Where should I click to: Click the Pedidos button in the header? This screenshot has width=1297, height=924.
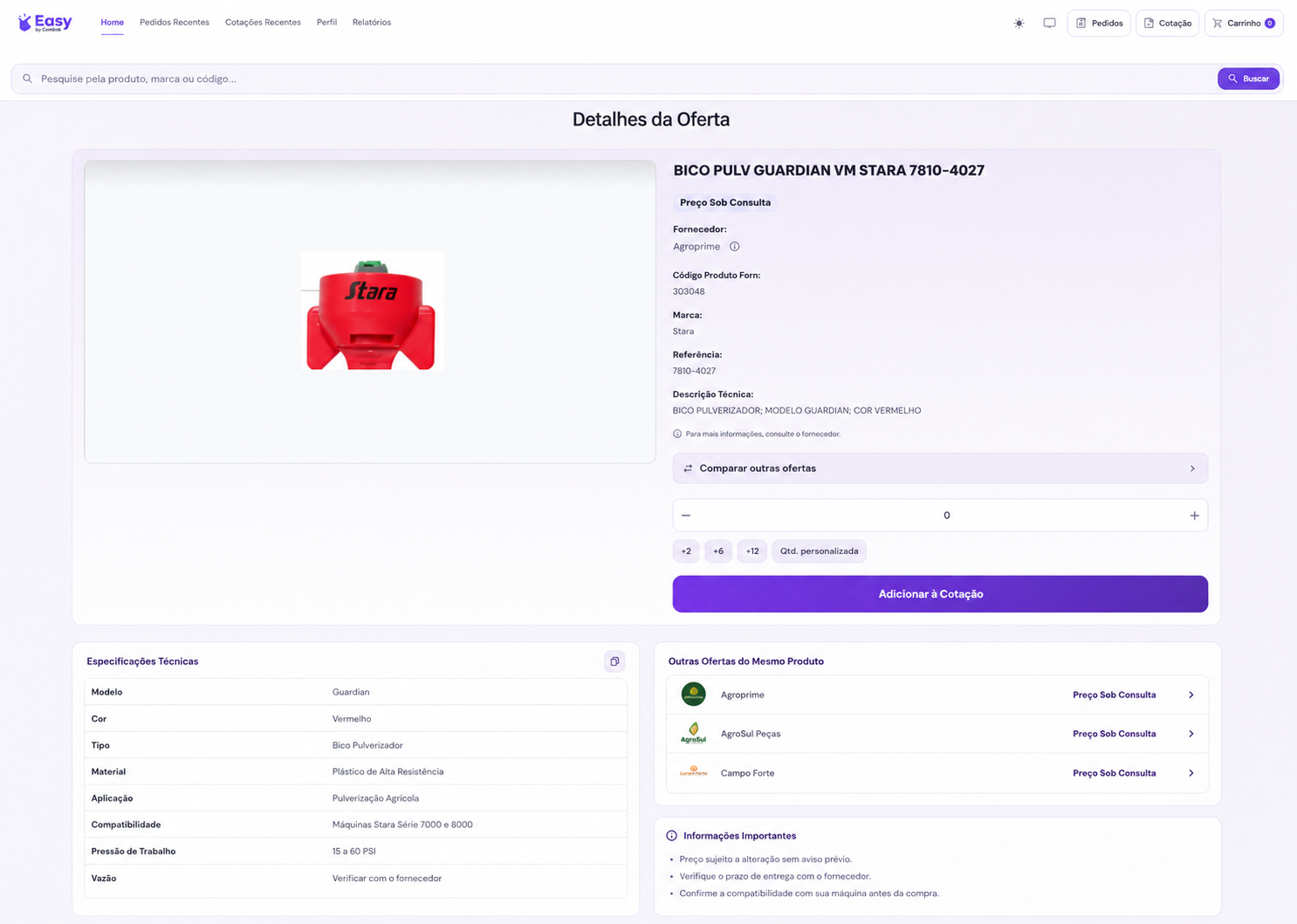pyautogui.click(x=1099, y=24)
